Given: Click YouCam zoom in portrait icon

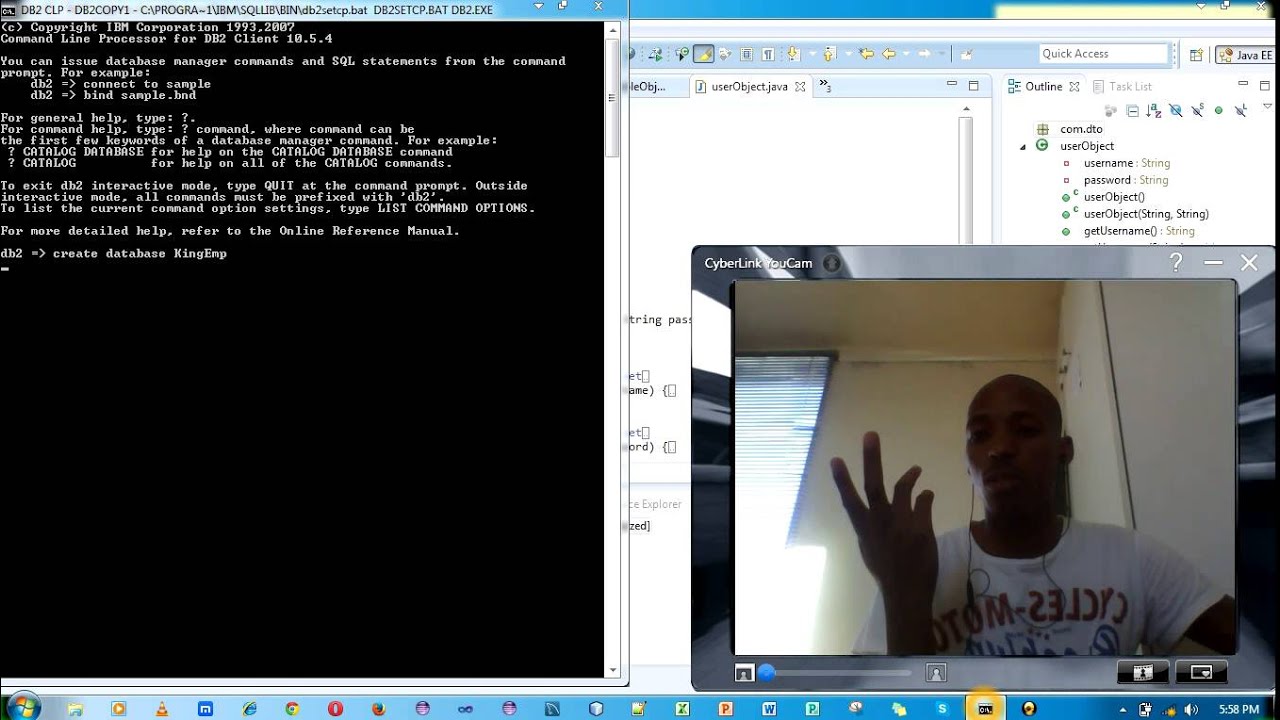Looking at the screenshot, I should click(936, 673).
